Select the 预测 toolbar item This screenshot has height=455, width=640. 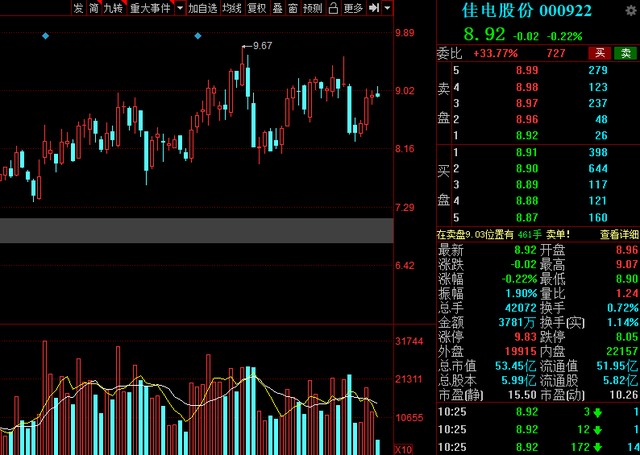(313, 8)
